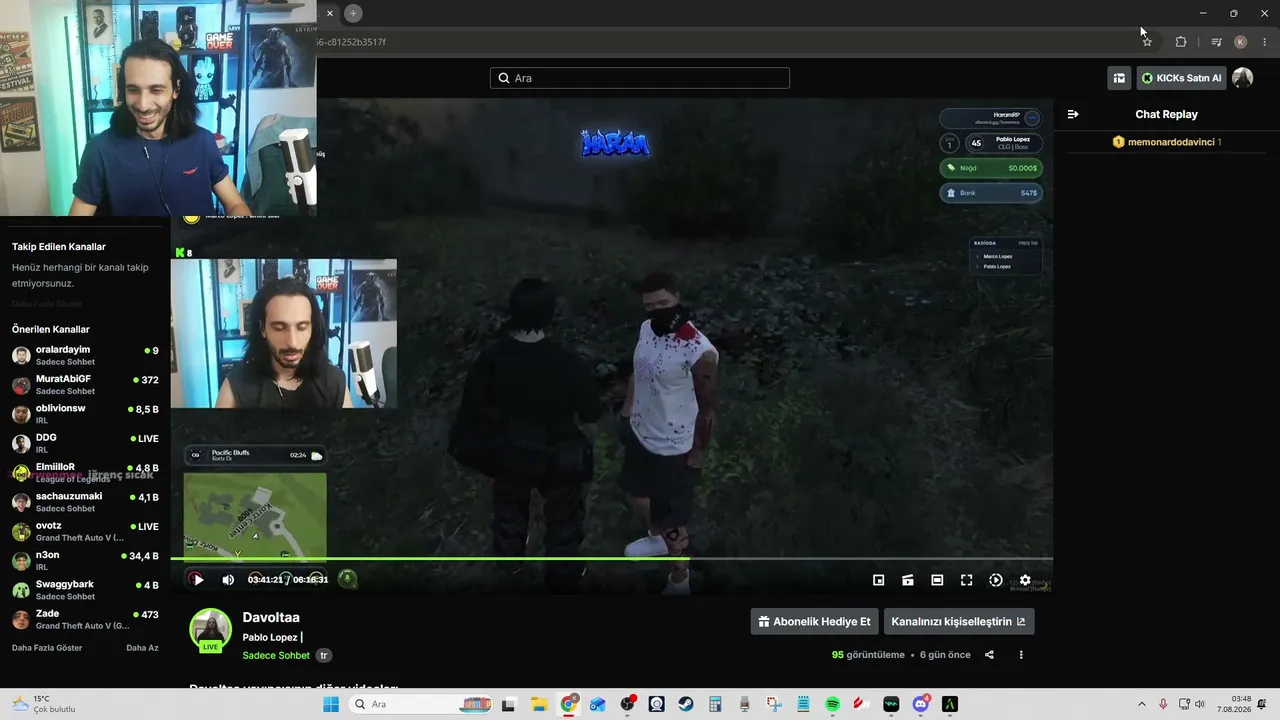Viewport: 1280px width, 720px height.
Task: Click the Davoltaa channel name
Action: pyautogui.click(x=271, y=617)
